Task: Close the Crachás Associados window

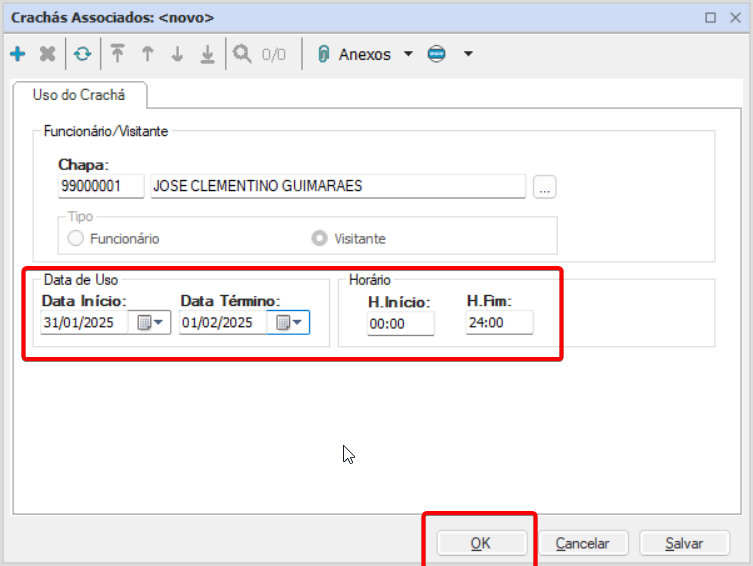Action: coord(735,18)
